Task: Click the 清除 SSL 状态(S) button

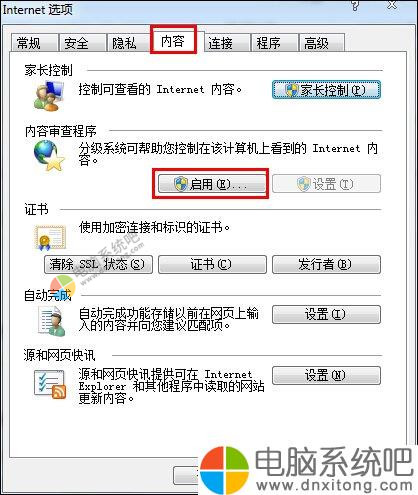Action: 98,265
